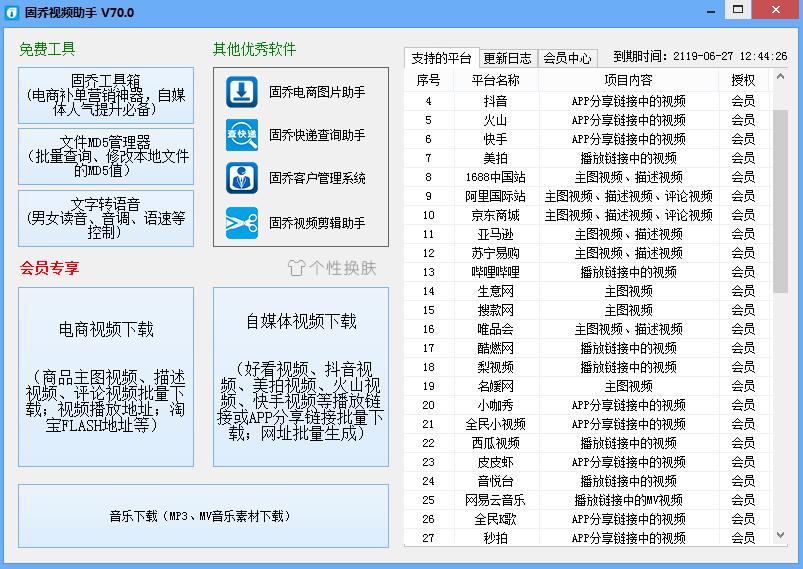803x569 pixels.
Task: Open the 文件MD5管理器 tool
Action: click(x=106, y=157)
